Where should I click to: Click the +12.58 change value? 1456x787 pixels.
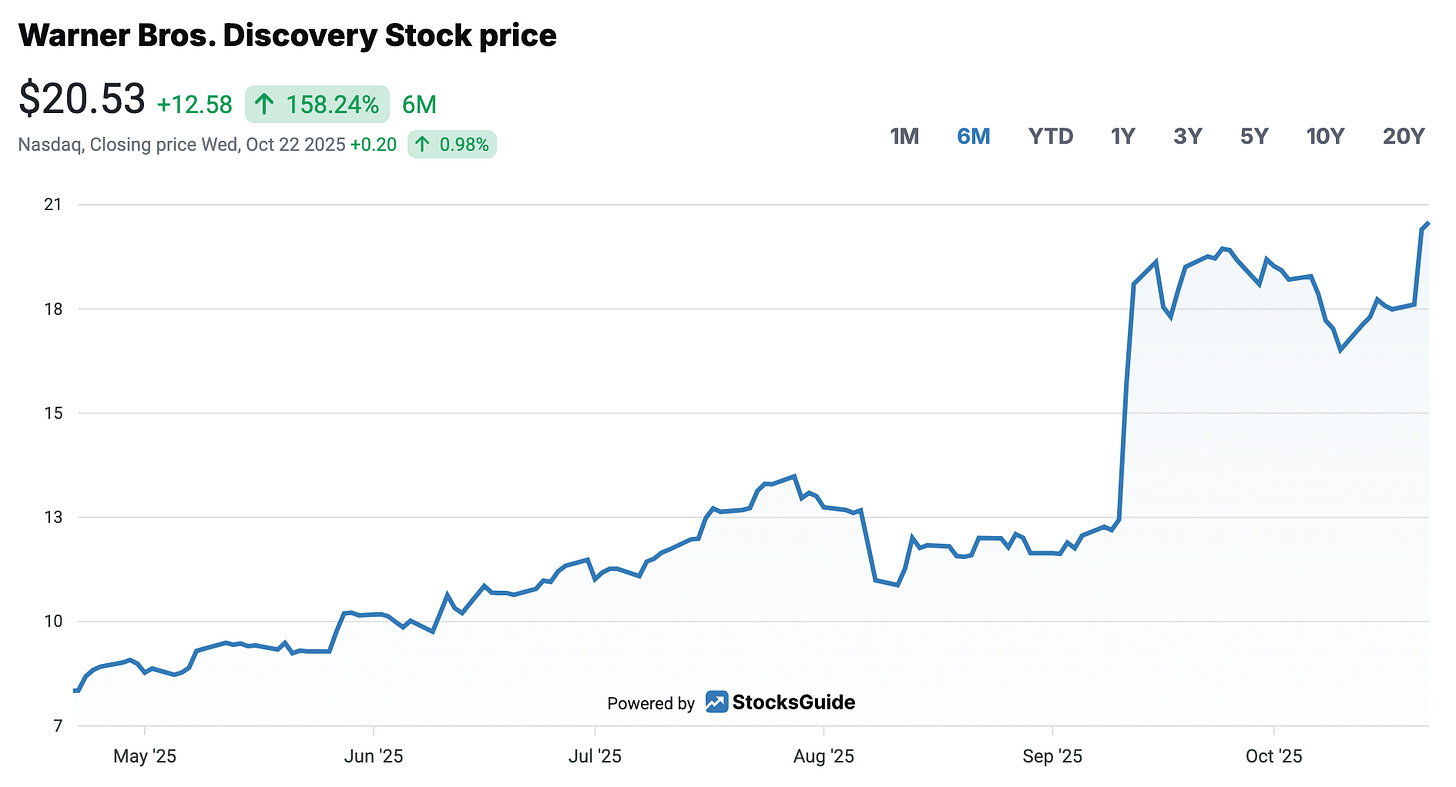tap(195, 104)
